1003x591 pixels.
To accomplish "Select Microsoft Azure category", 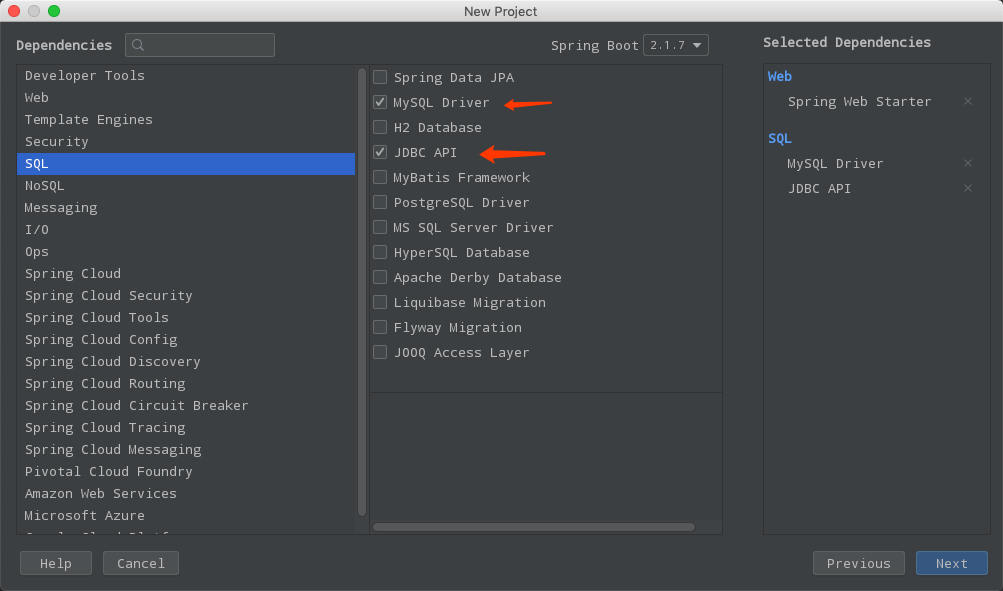I will click(186, 516).
